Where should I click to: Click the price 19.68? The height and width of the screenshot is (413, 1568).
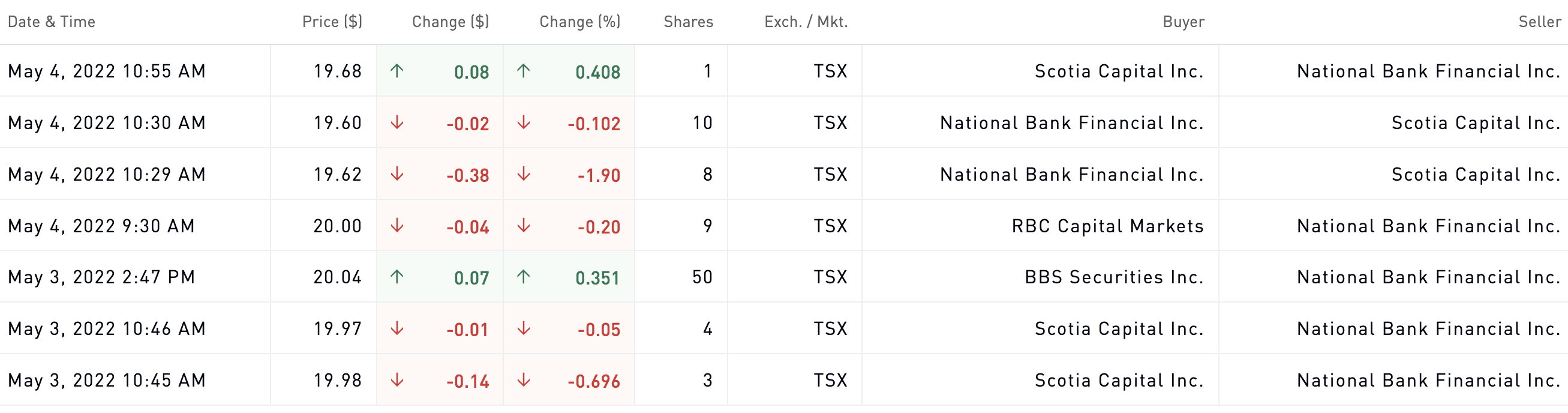[338, 72]
